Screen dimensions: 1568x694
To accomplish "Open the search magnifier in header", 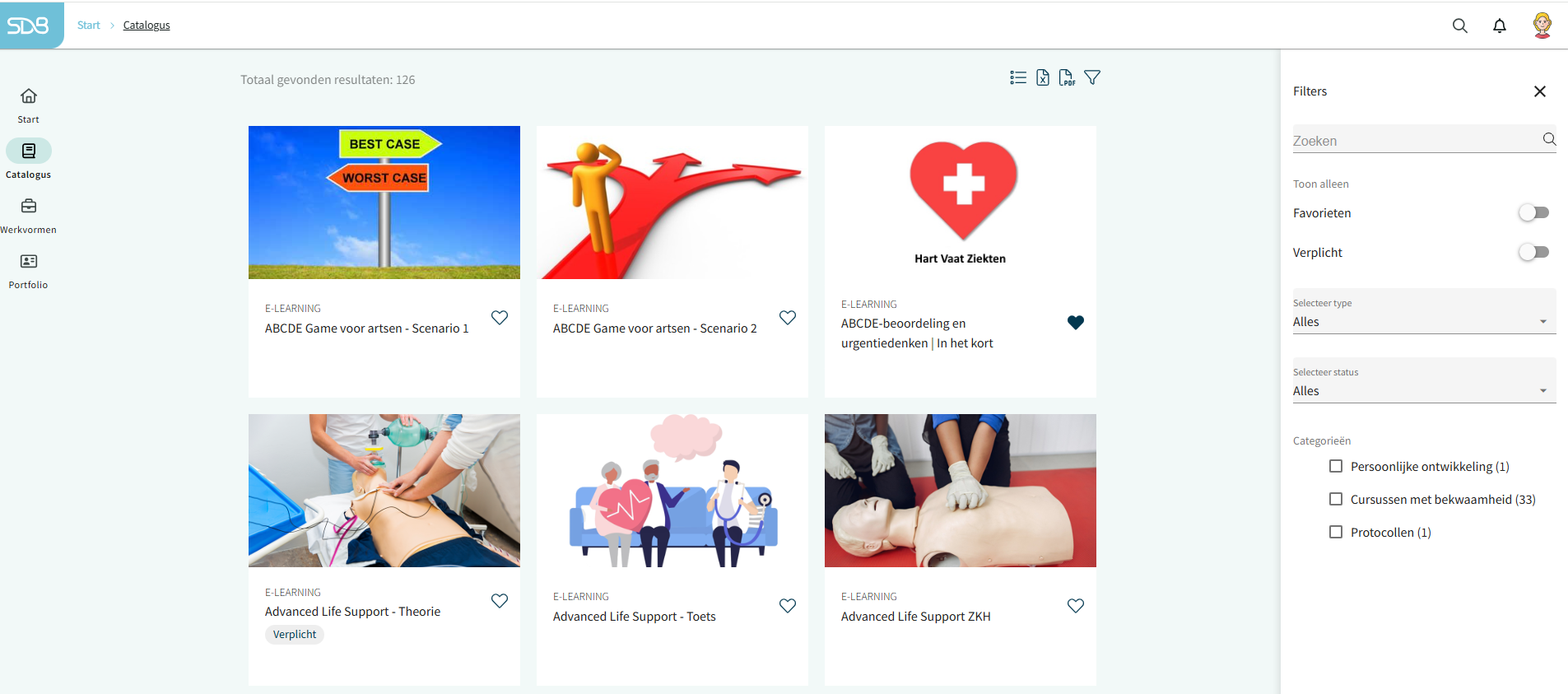I will (1460, 26).
